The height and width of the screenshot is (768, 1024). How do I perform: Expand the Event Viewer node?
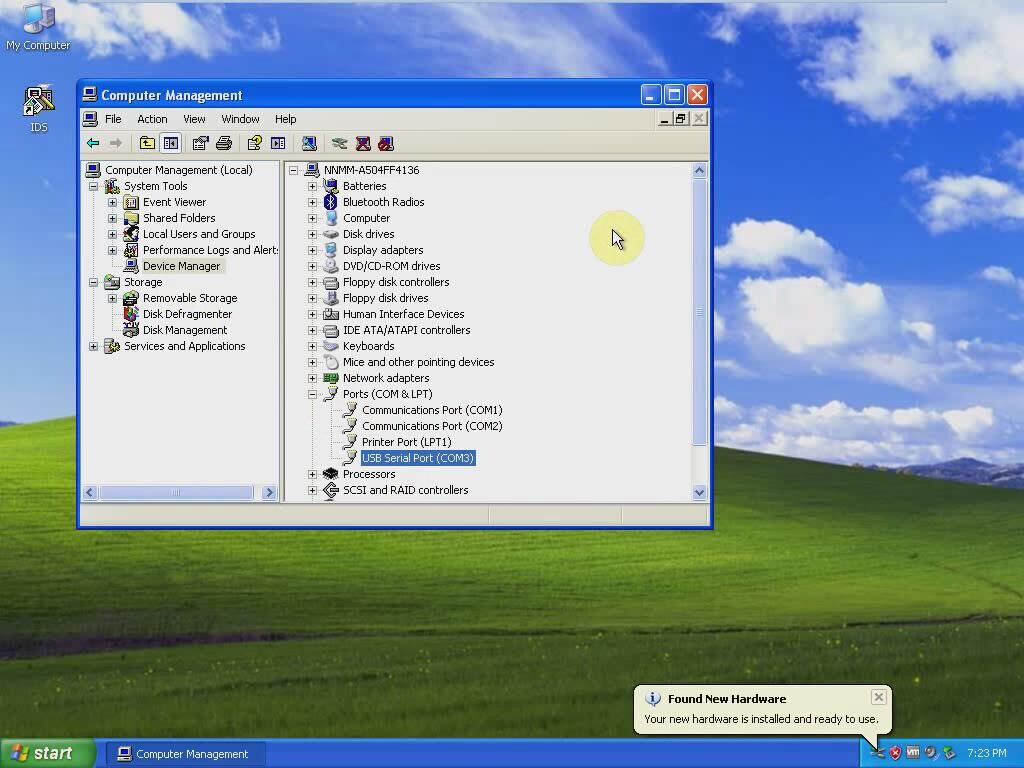112,202
